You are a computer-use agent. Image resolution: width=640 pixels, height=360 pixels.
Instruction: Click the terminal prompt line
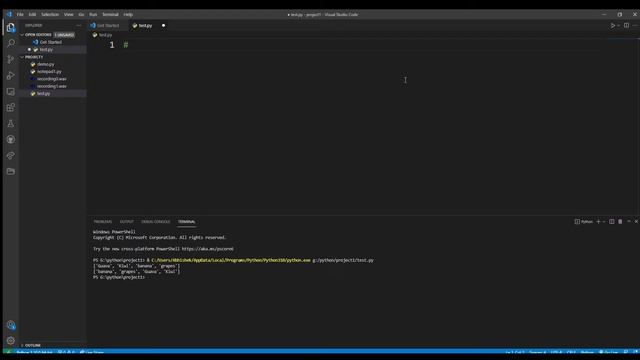[x=119, y=277]
